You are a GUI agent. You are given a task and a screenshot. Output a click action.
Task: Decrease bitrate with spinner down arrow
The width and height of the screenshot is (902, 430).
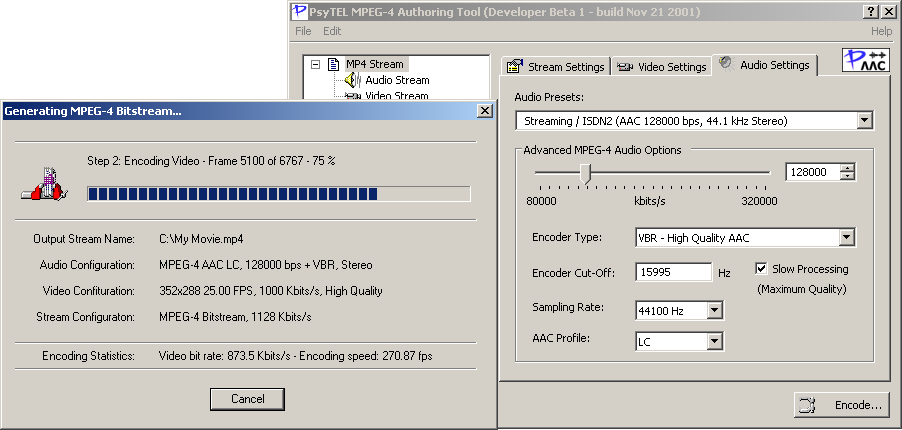click(848, 176)
